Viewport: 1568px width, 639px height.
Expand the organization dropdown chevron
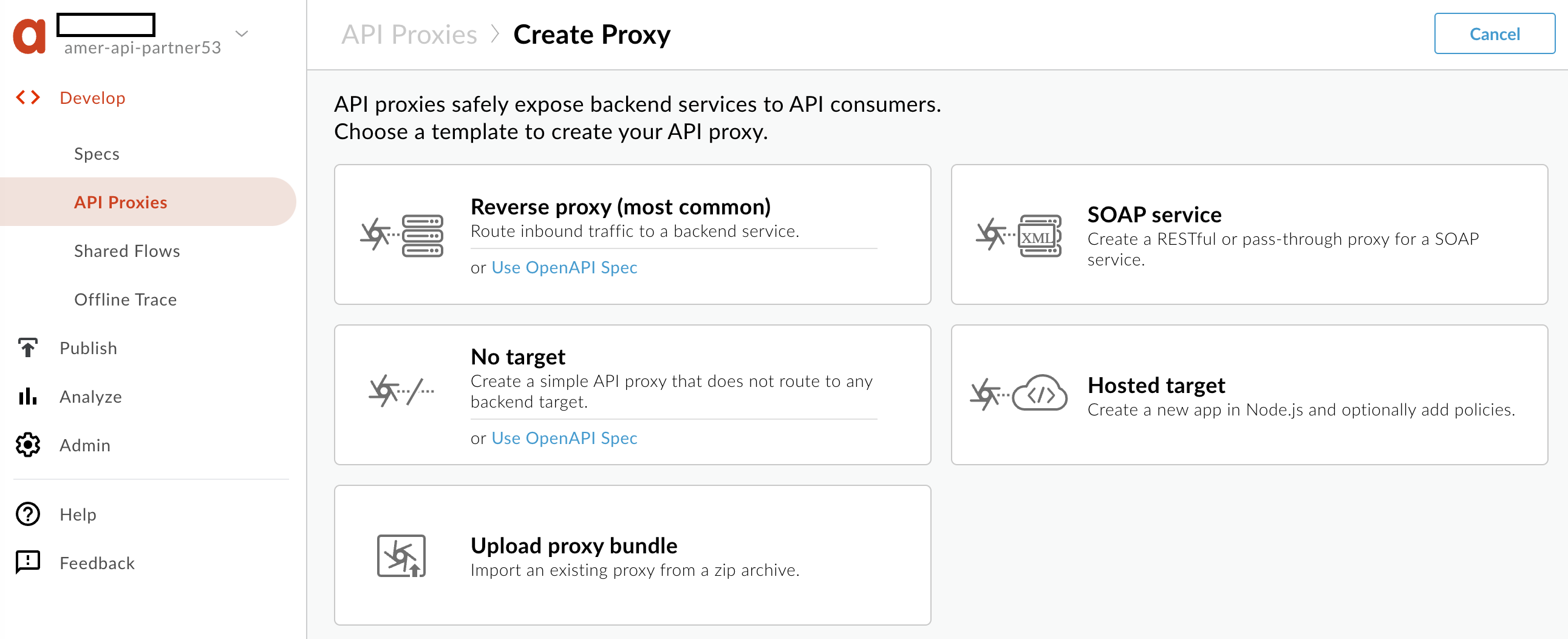(x=242, y=33)
